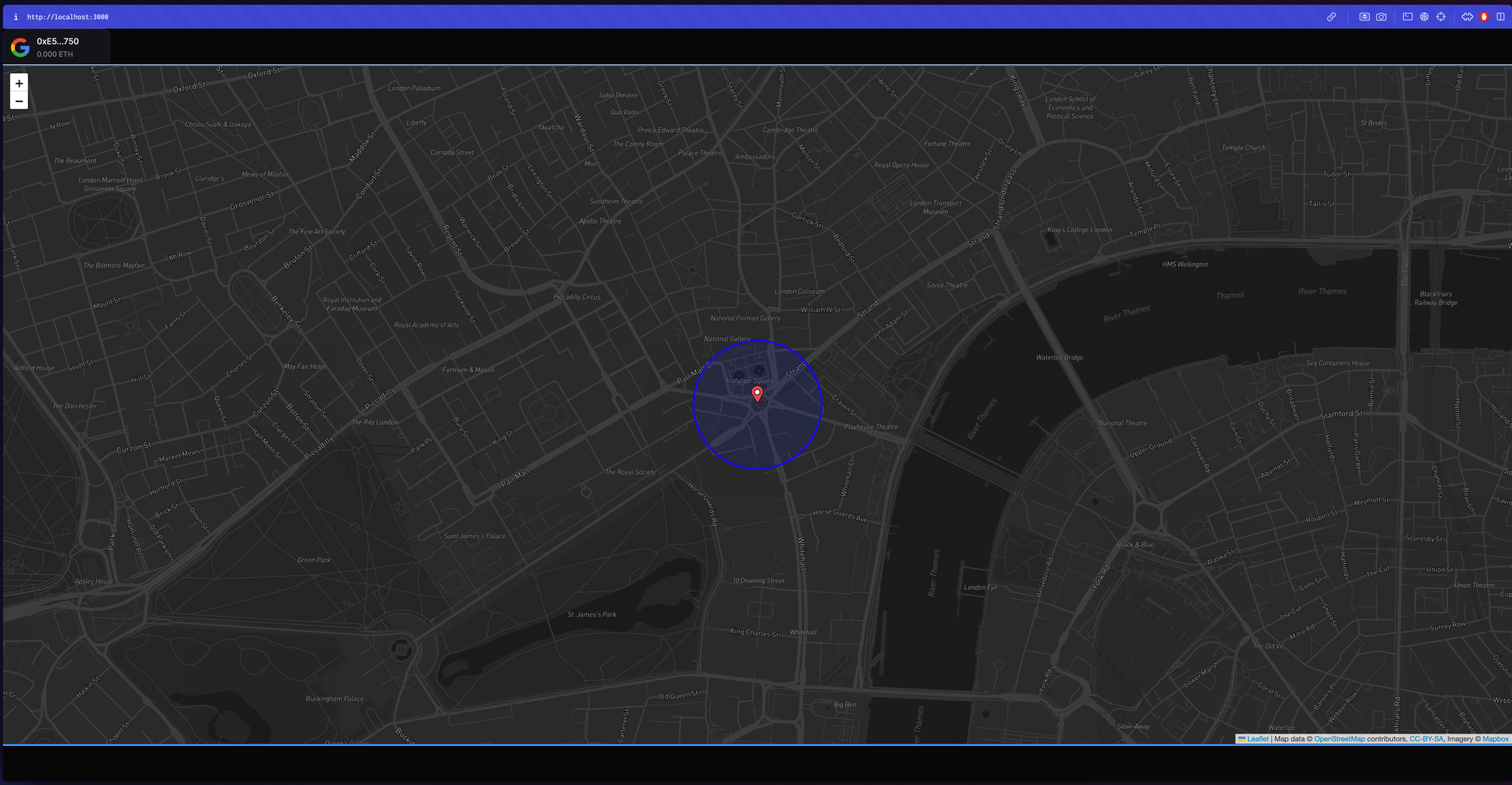Copy the page link using the chain icon

pos(1332,16)
